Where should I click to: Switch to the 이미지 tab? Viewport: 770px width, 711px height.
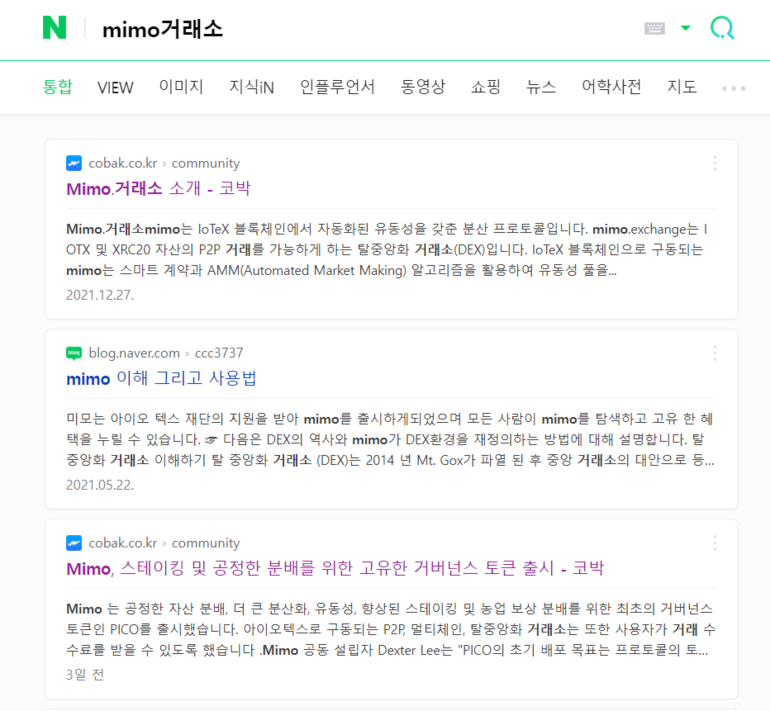coord(181,87)
